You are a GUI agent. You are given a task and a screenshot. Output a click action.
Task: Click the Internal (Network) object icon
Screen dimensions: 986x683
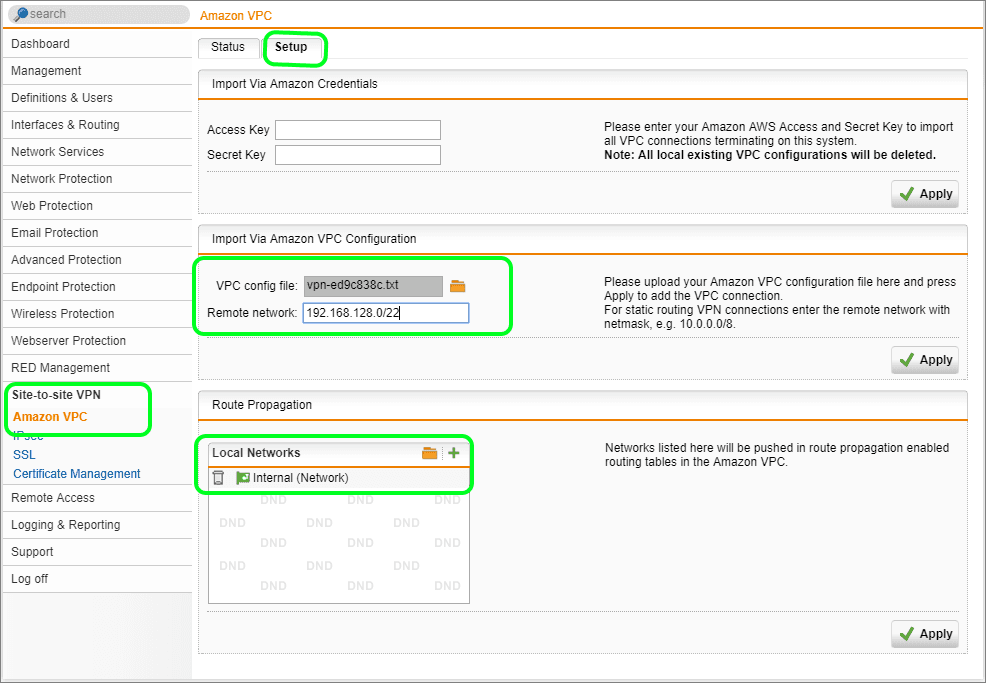click(243, 478)
